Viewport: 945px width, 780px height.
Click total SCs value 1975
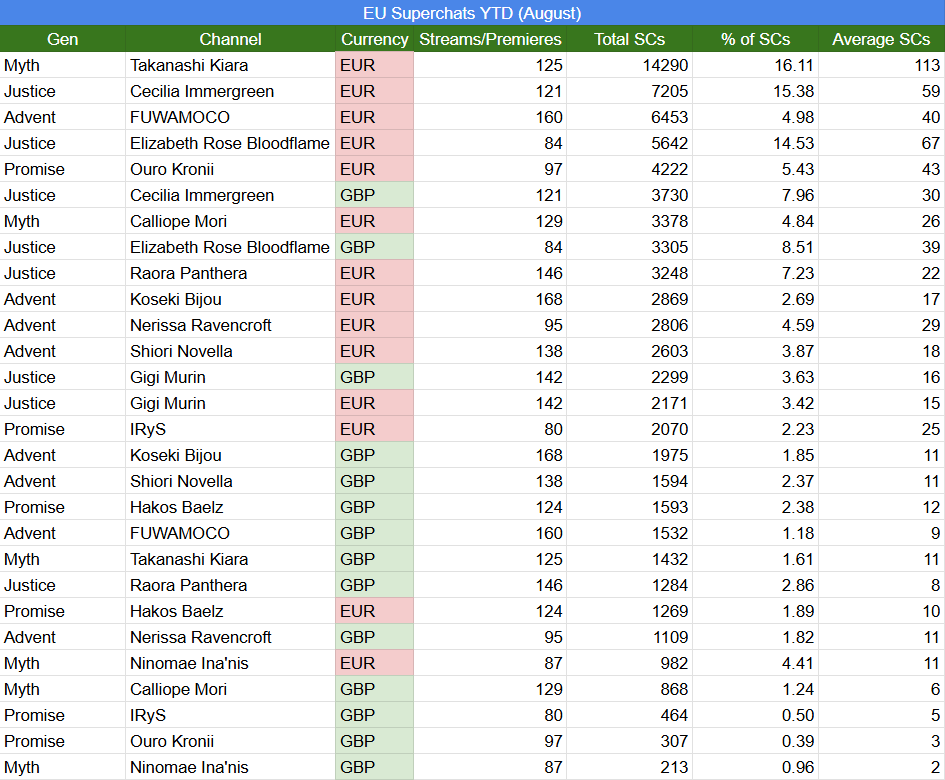click(x=669, y=455)
